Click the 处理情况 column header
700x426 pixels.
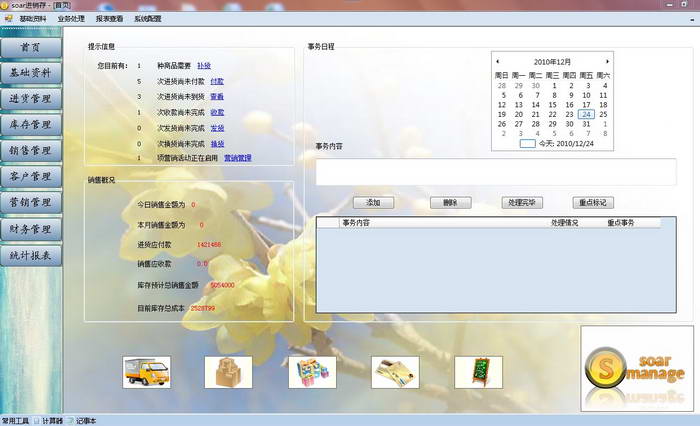coord(564,223)
